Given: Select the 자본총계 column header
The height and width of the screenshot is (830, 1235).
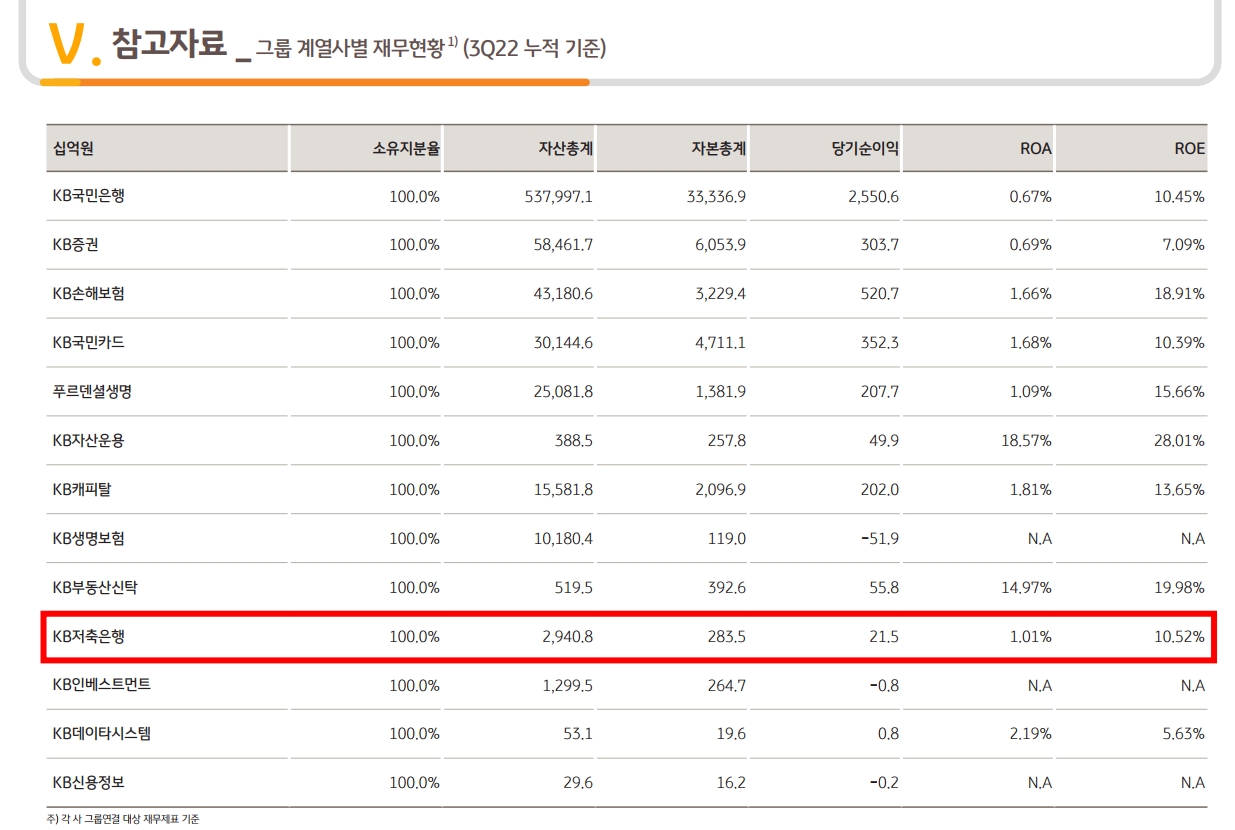Looking at the screenshot, I should 716,148.
